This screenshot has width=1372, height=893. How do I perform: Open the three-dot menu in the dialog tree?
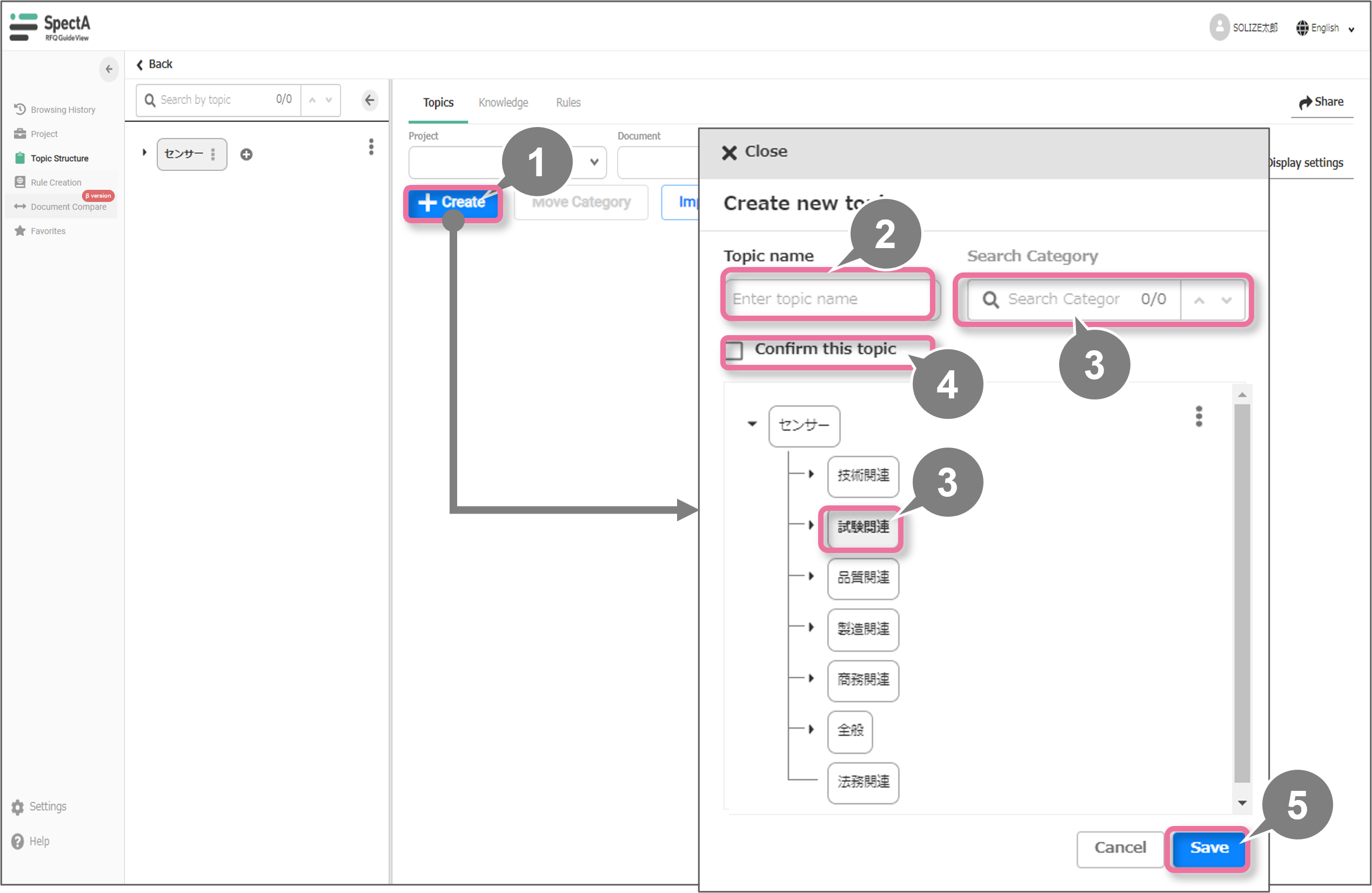1199,416
